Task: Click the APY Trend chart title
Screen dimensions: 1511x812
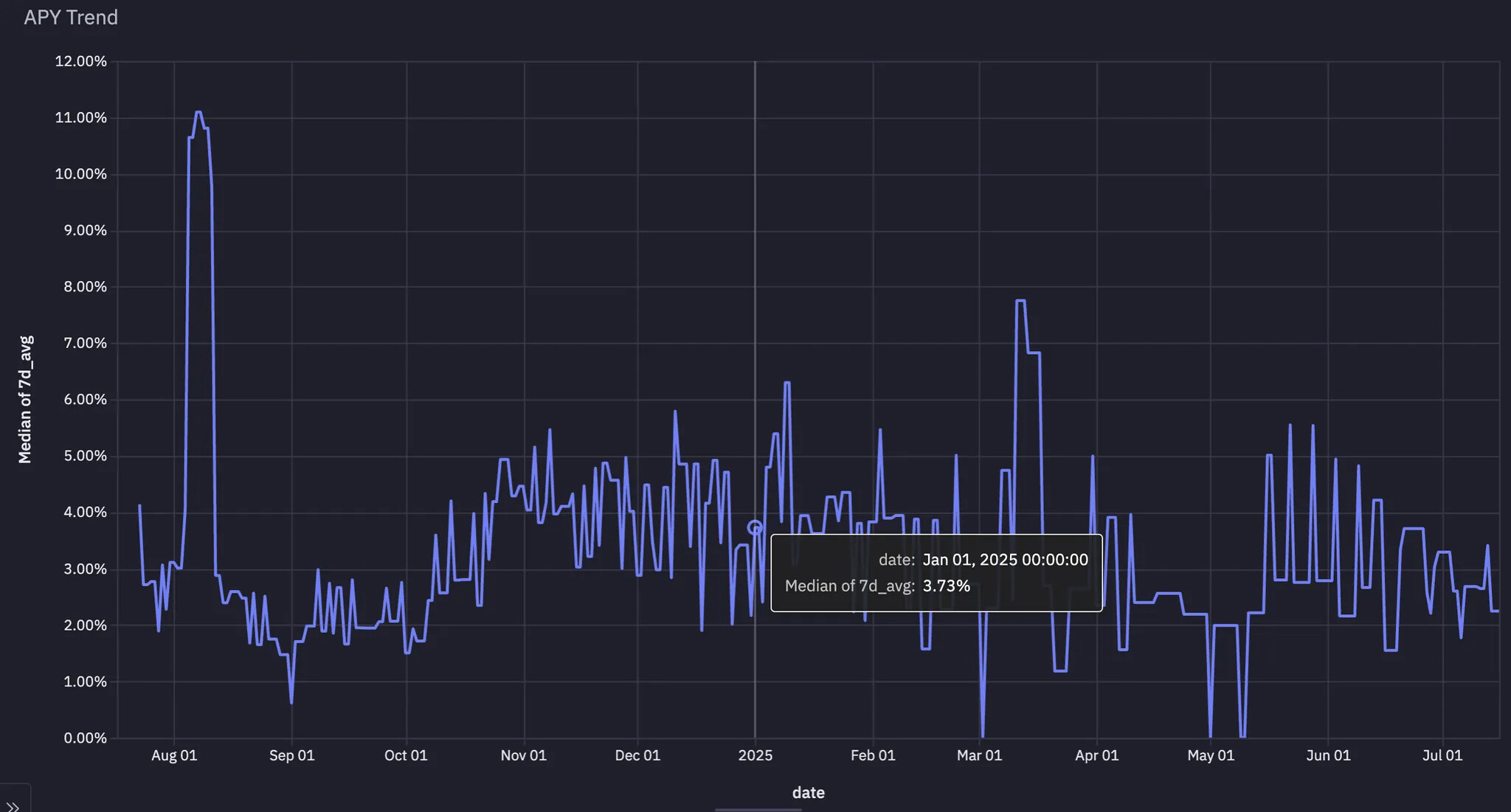Action: coord(71,18)
